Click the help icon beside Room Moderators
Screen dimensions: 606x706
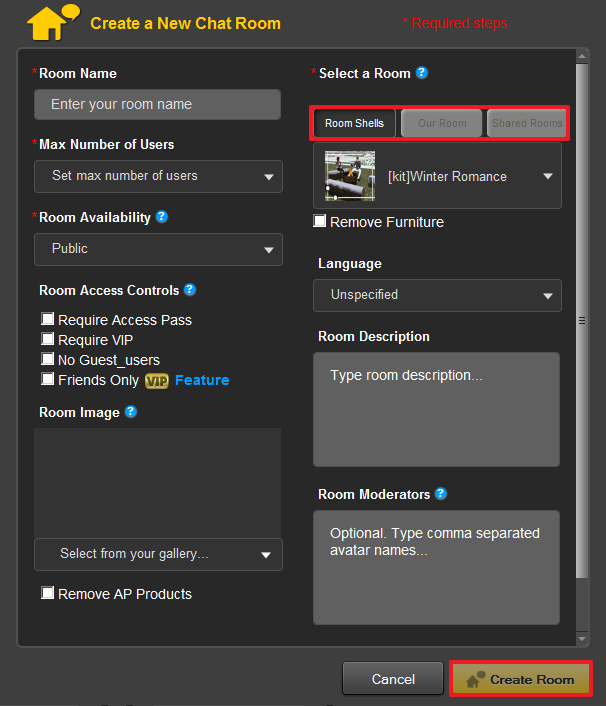click(x=441, y=494)
